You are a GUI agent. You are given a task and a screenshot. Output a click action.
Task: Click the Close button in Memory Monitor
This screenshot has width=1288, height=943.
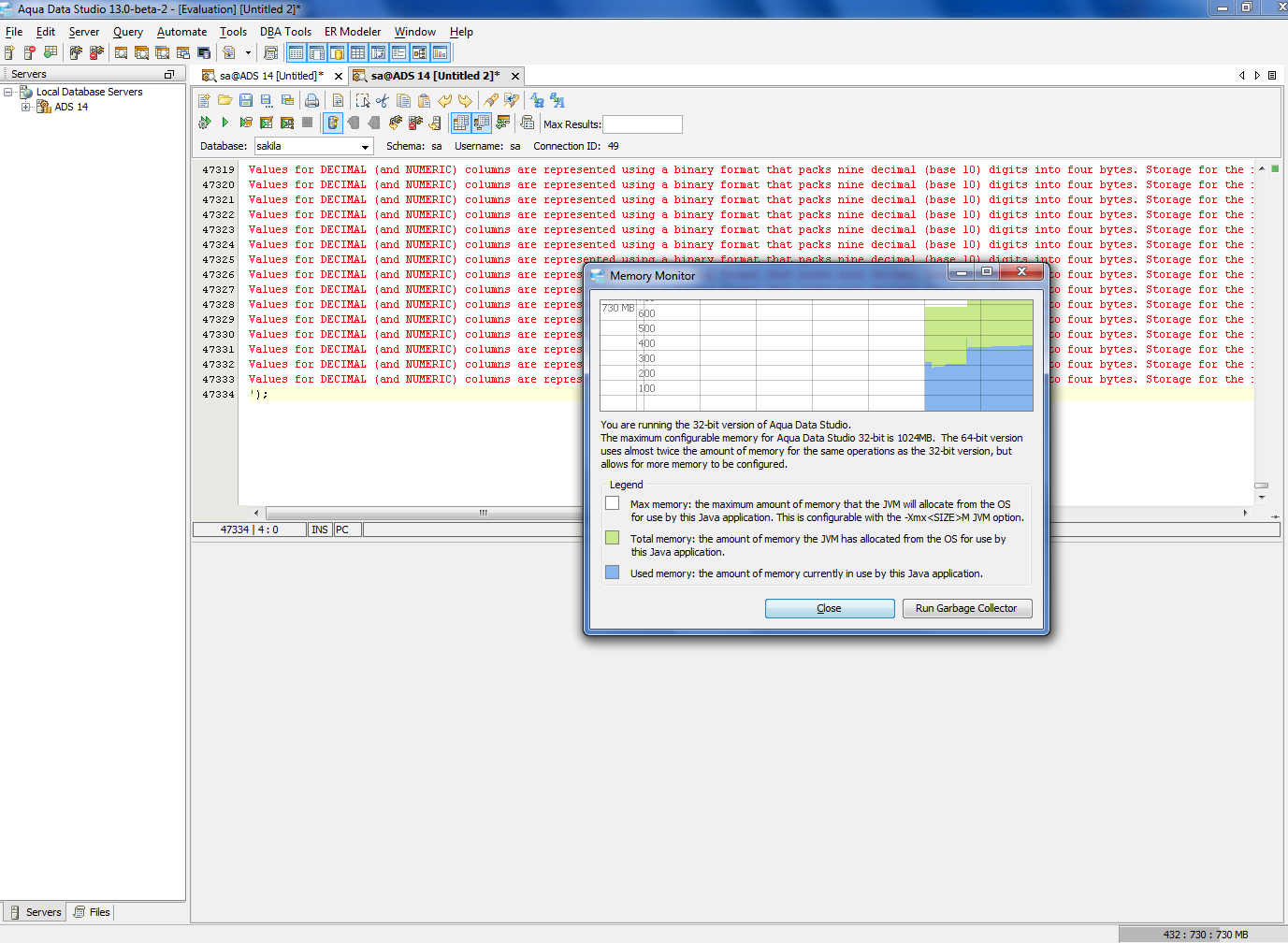coord(830,608)
